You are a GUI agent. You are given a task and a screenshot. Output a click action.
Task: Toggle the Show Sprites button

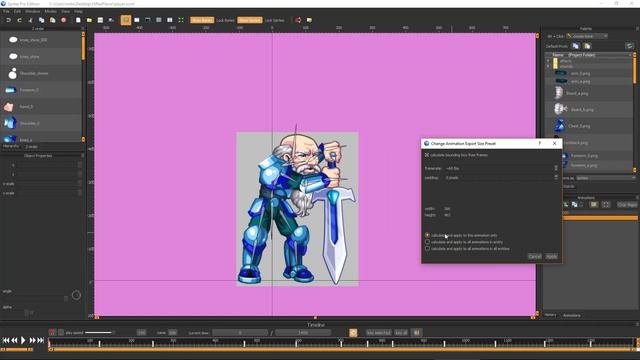click(250, 20)
